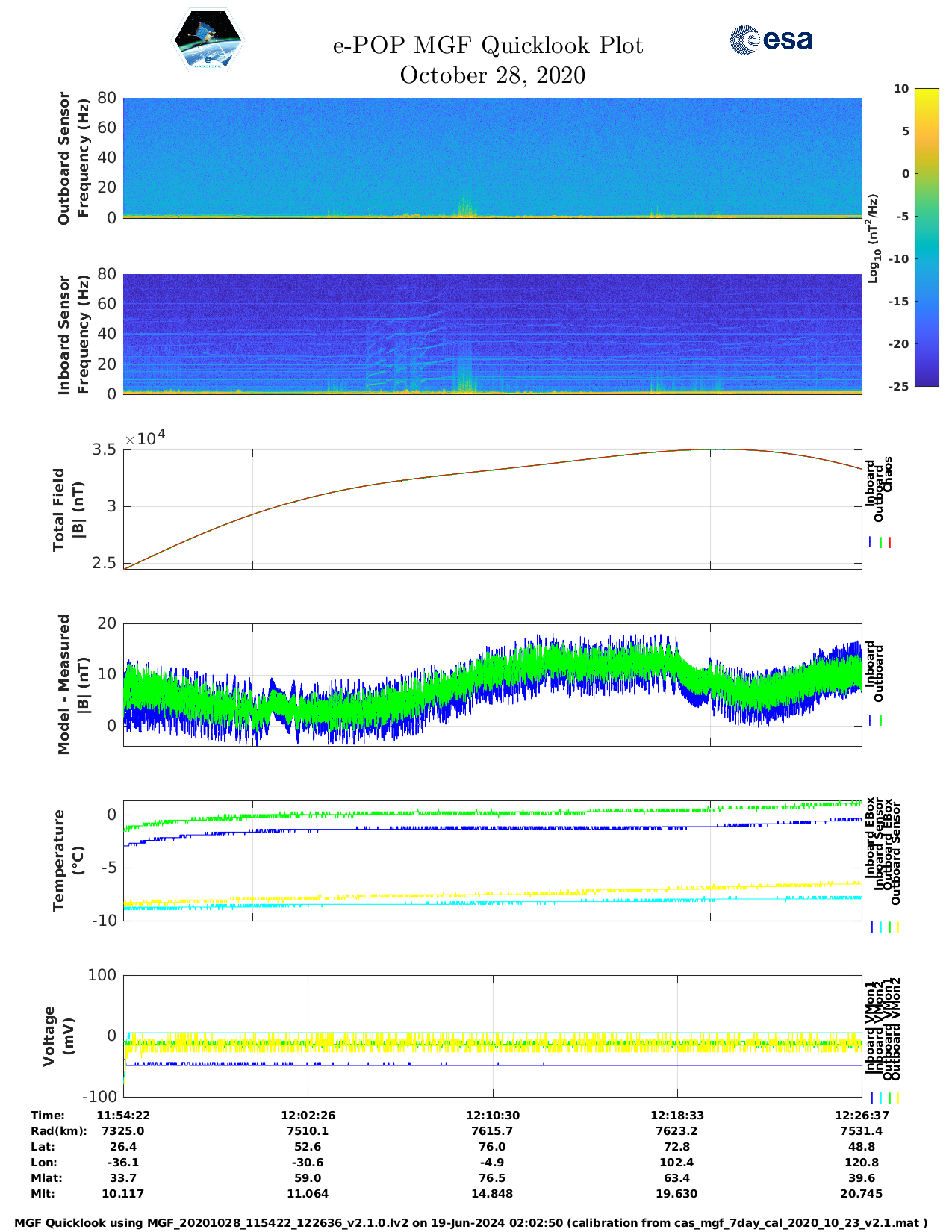Screen dimensions: 952x1232
Task: Click the Log10 (nT²/Hz) colorbar label
Action: [x=873, y=238]
